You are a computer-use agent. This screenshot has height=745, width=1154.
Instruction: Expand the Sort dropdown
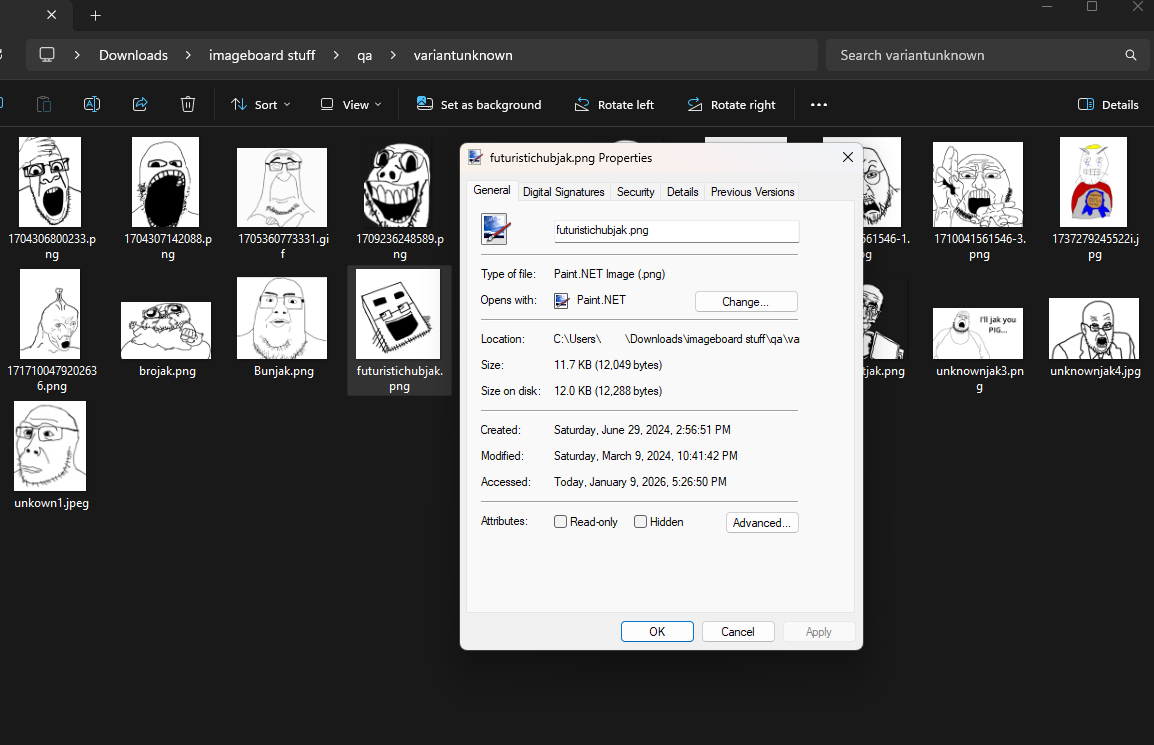point(260,105)
